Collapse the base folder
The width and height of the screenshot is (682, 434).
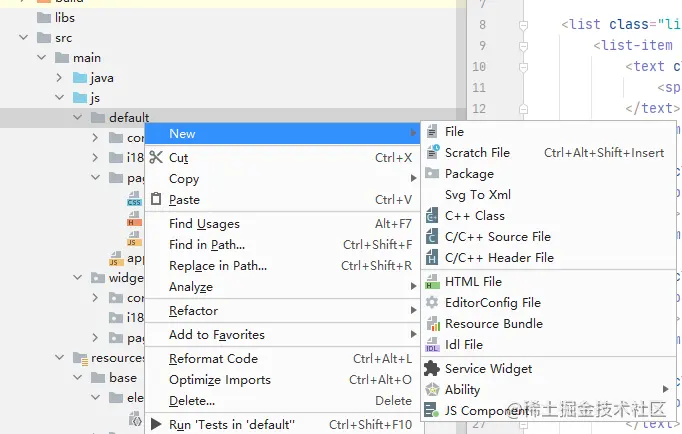click(77, 377)
